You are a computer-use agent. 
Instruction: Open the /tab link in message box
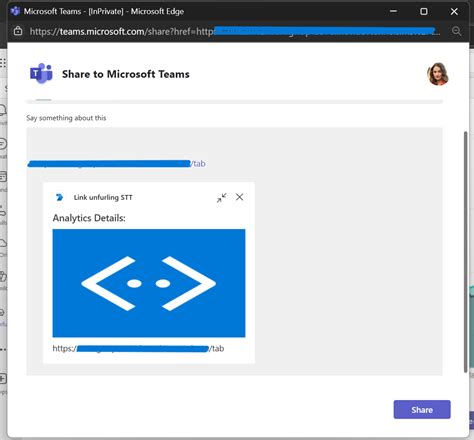pyautogui.click(x=116, y=163)
